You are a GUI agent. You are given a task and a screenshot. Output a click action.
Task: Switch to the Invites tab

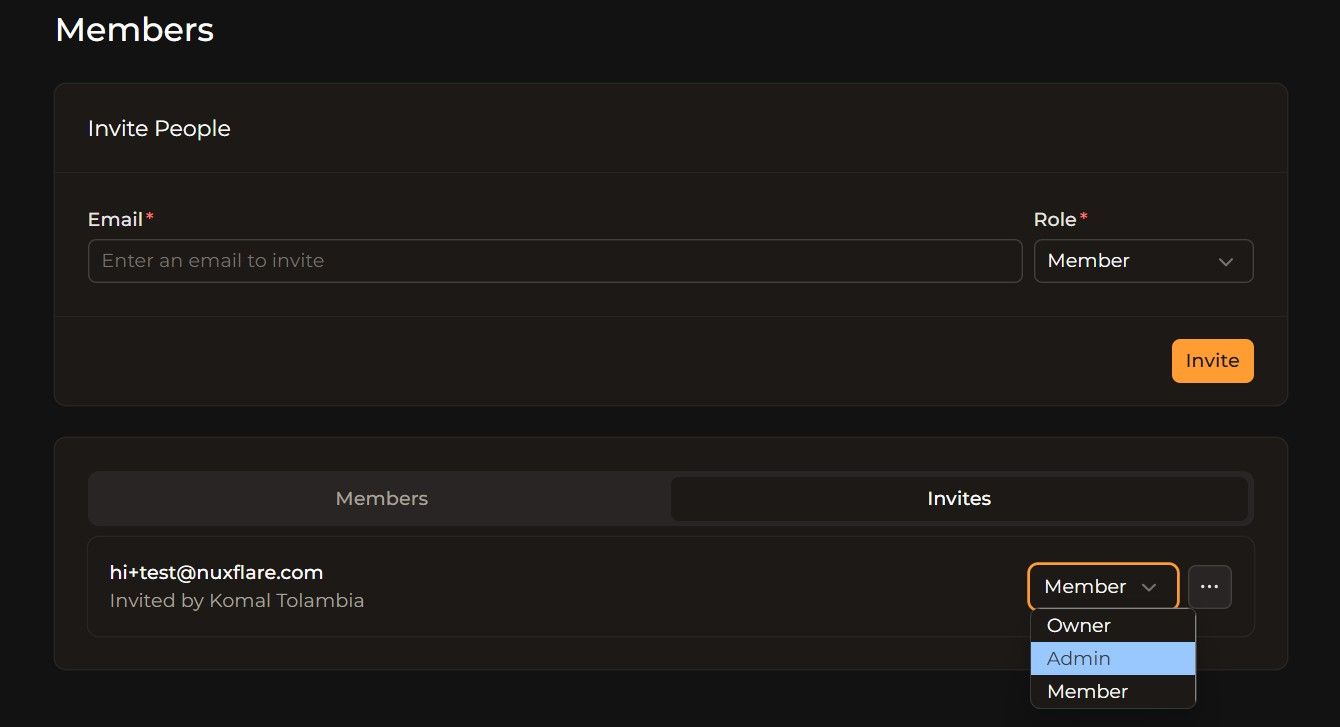coord(959,498)
